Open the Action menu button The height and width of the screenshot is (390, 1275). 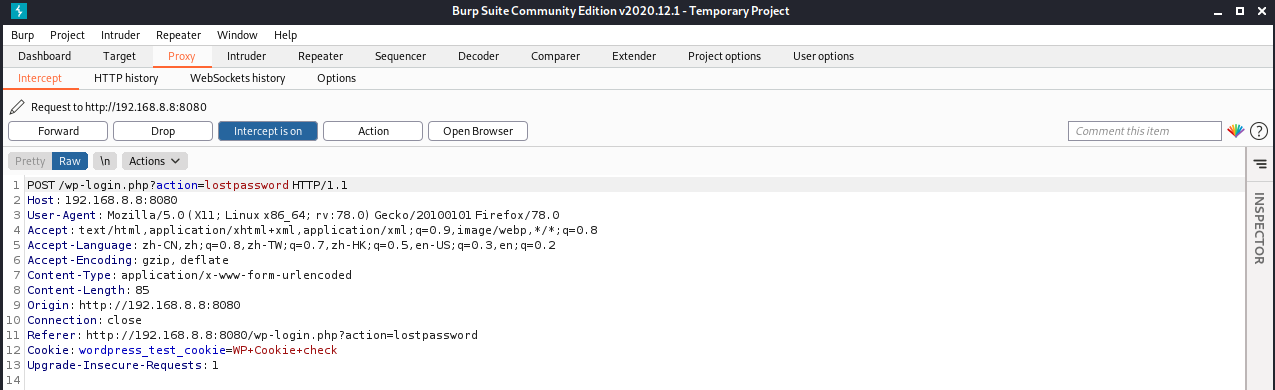(373, 131)
